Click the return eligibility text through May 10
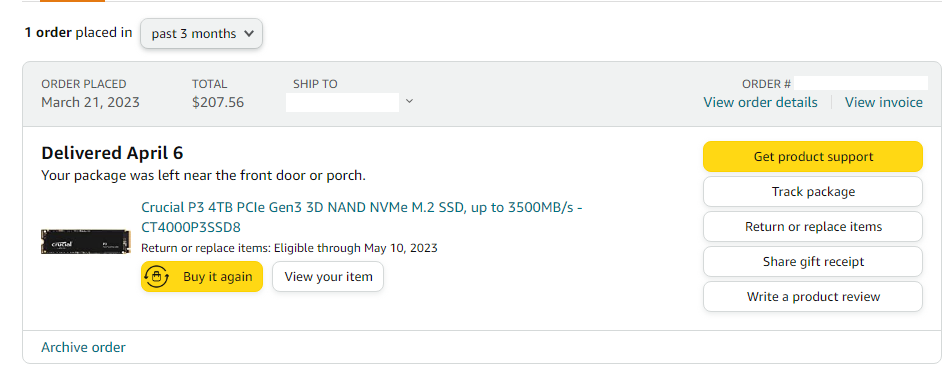Screen dimensions: 947x370 pos(289,247)
